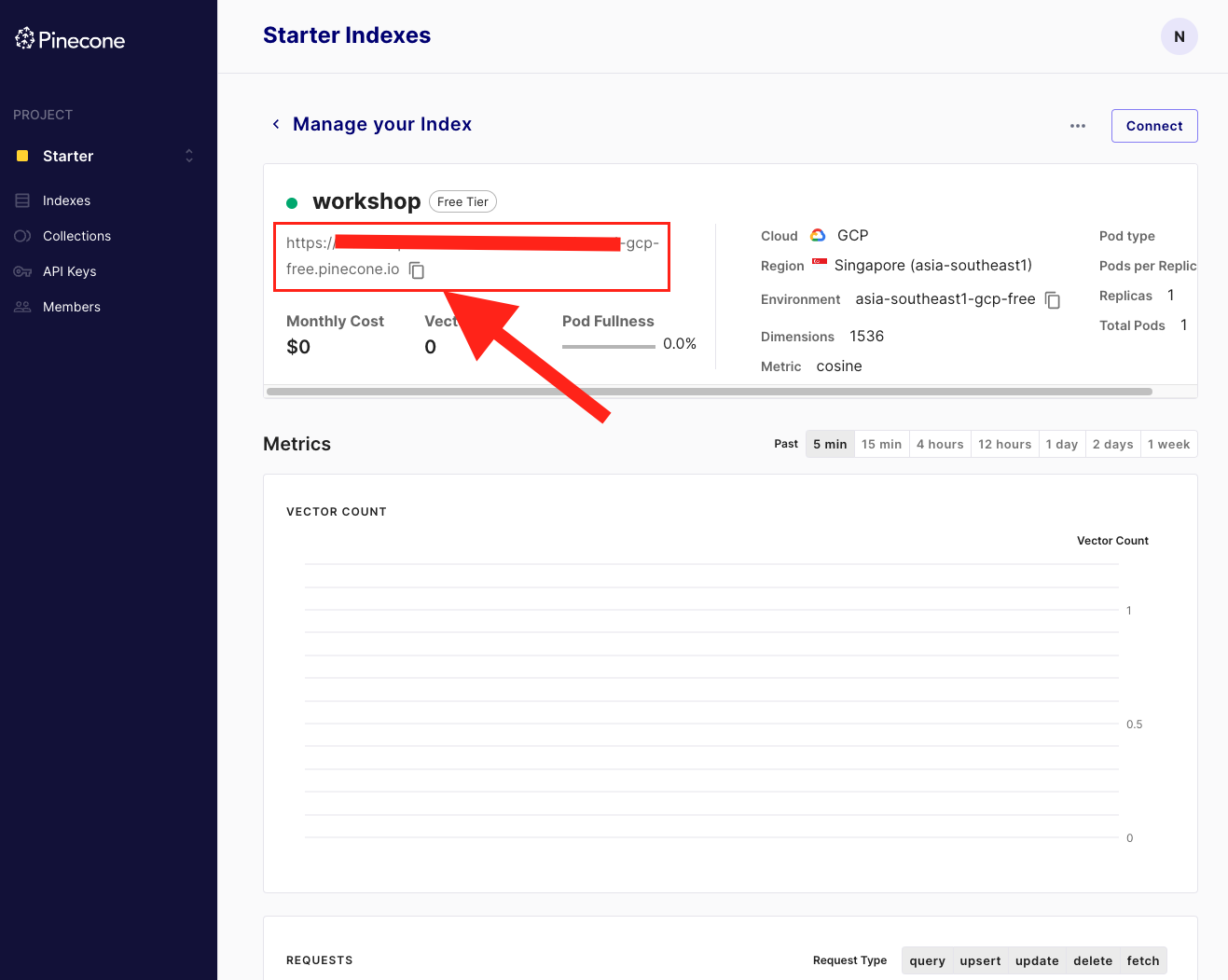
Task: Click the 0.0% pod fullness value
Action: (680, 344)
